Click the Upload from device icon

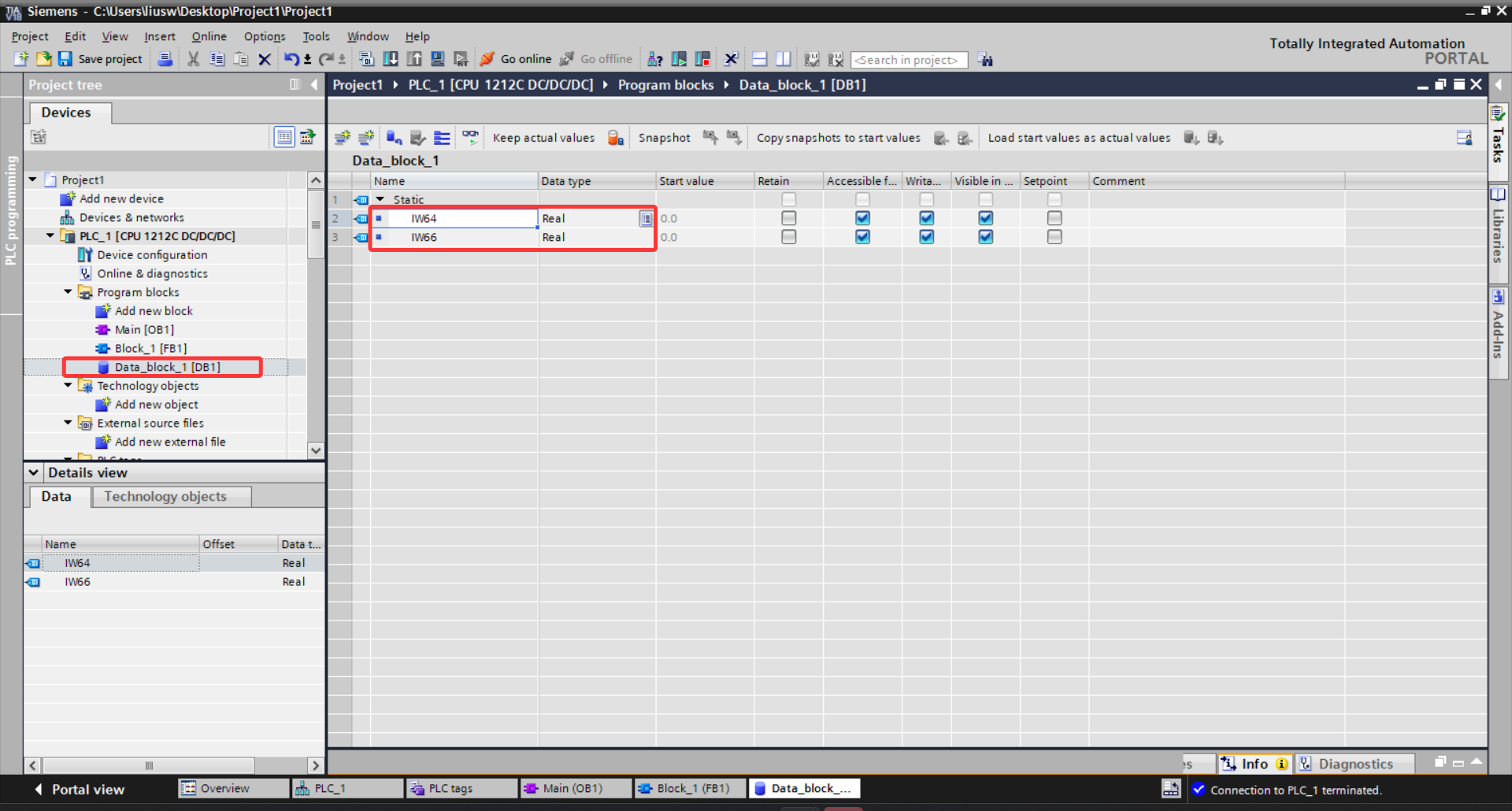(414, 59)
